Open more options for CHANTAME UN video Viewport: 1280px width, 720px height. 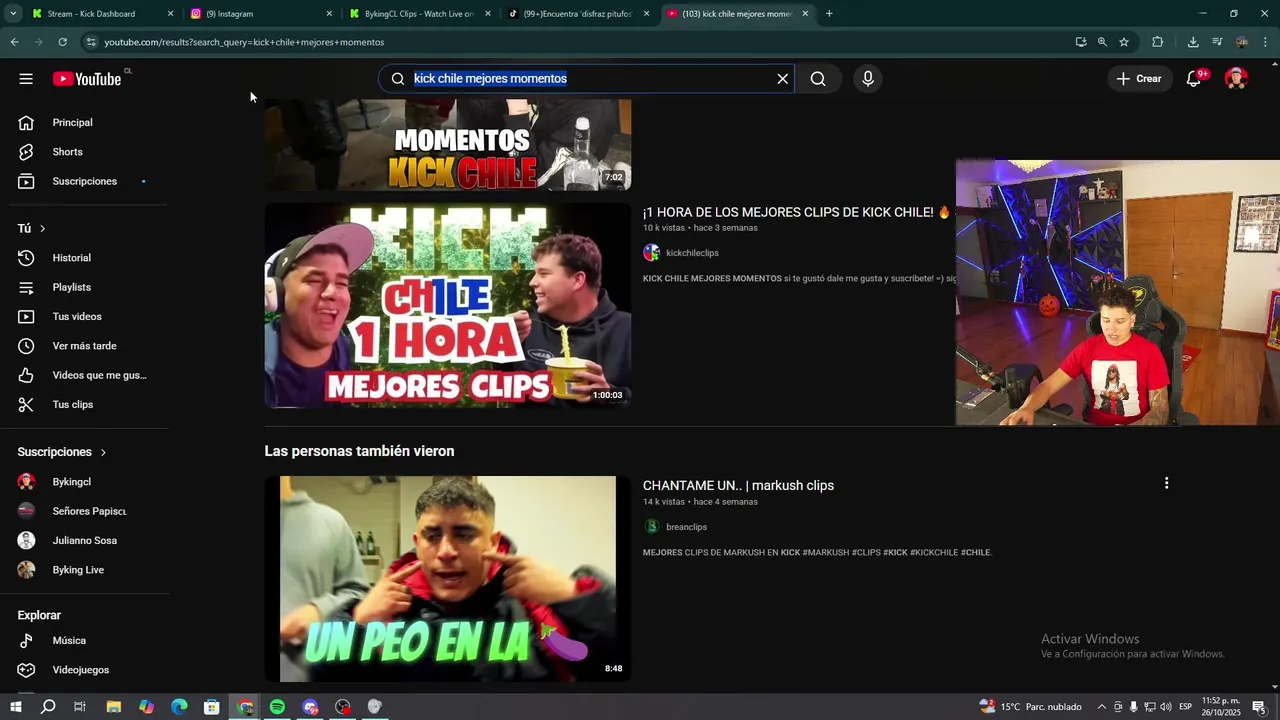(x=1166, y=484)
